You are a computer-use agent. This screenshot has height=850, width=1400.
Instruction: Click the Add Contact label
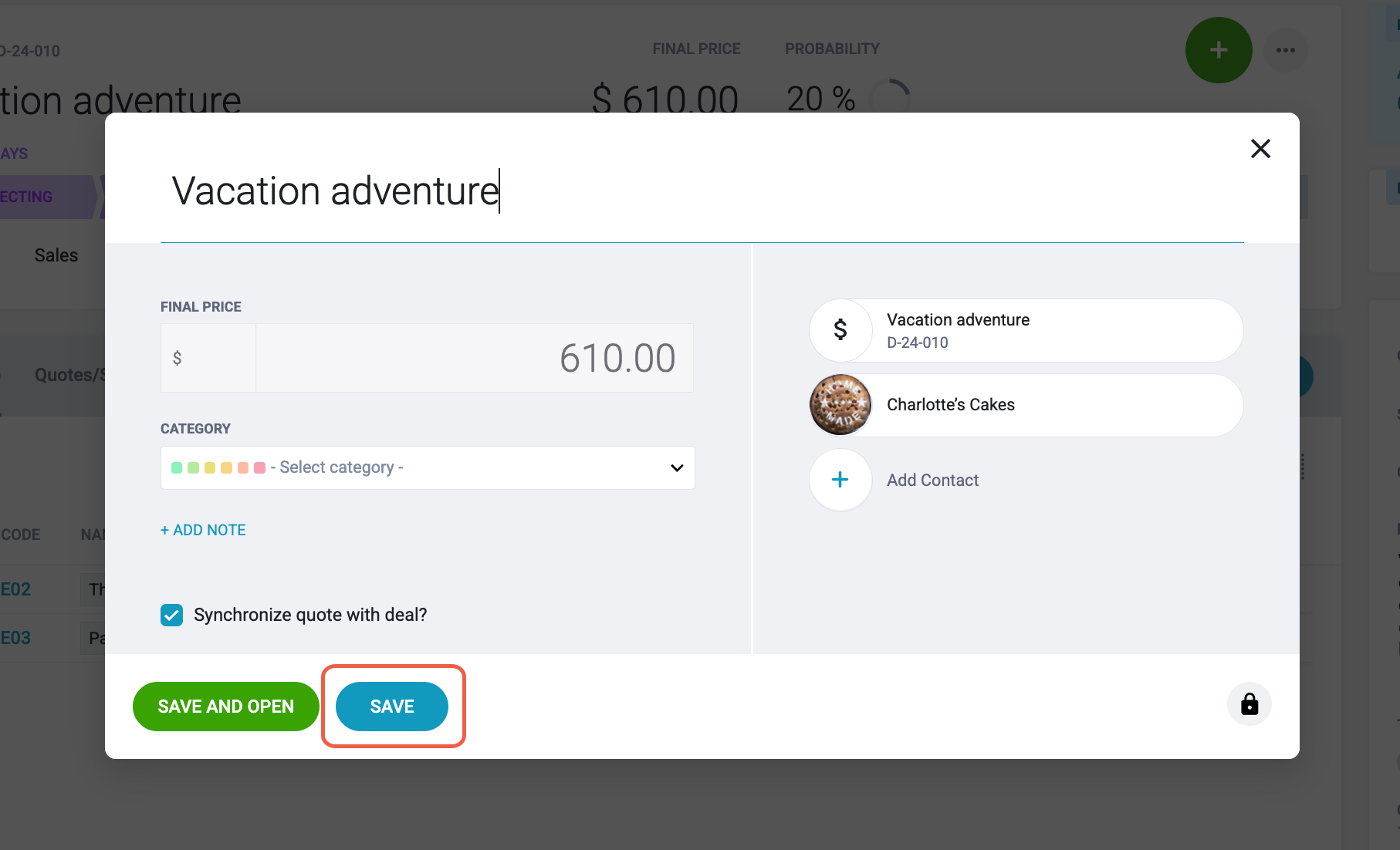(932, 480)
